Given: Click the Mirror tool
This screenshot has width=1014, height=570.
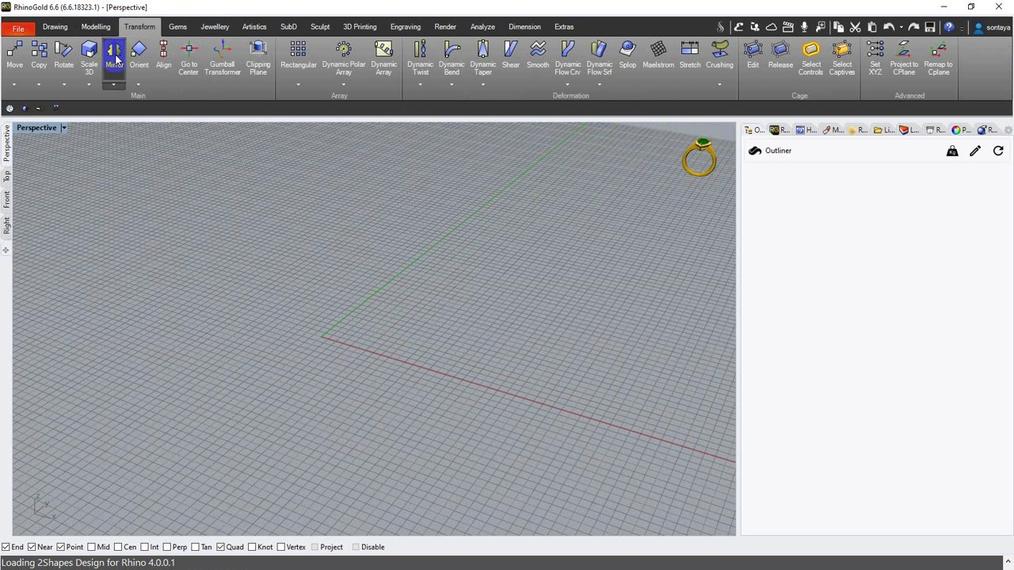Looking at the screenshot, I should pyautogui.click(x=114, y=55).
